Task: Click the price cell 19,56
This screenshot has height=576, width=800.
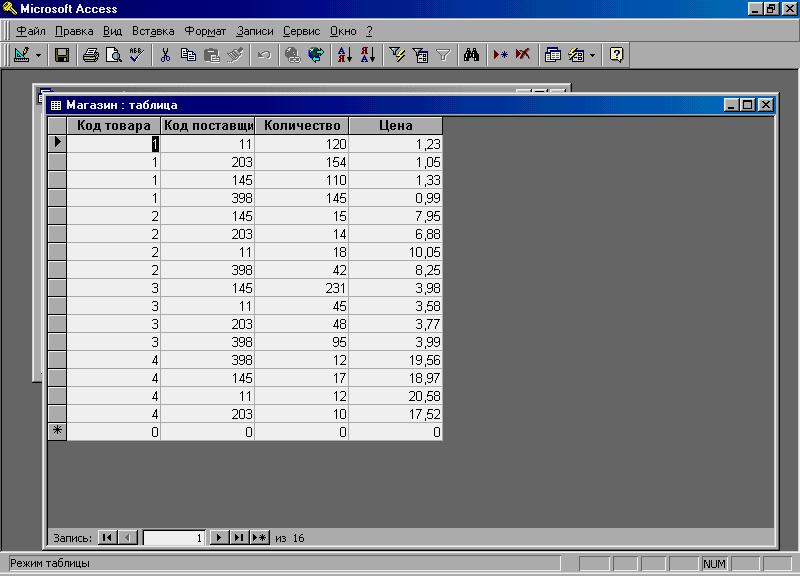Action: point(395,360)
